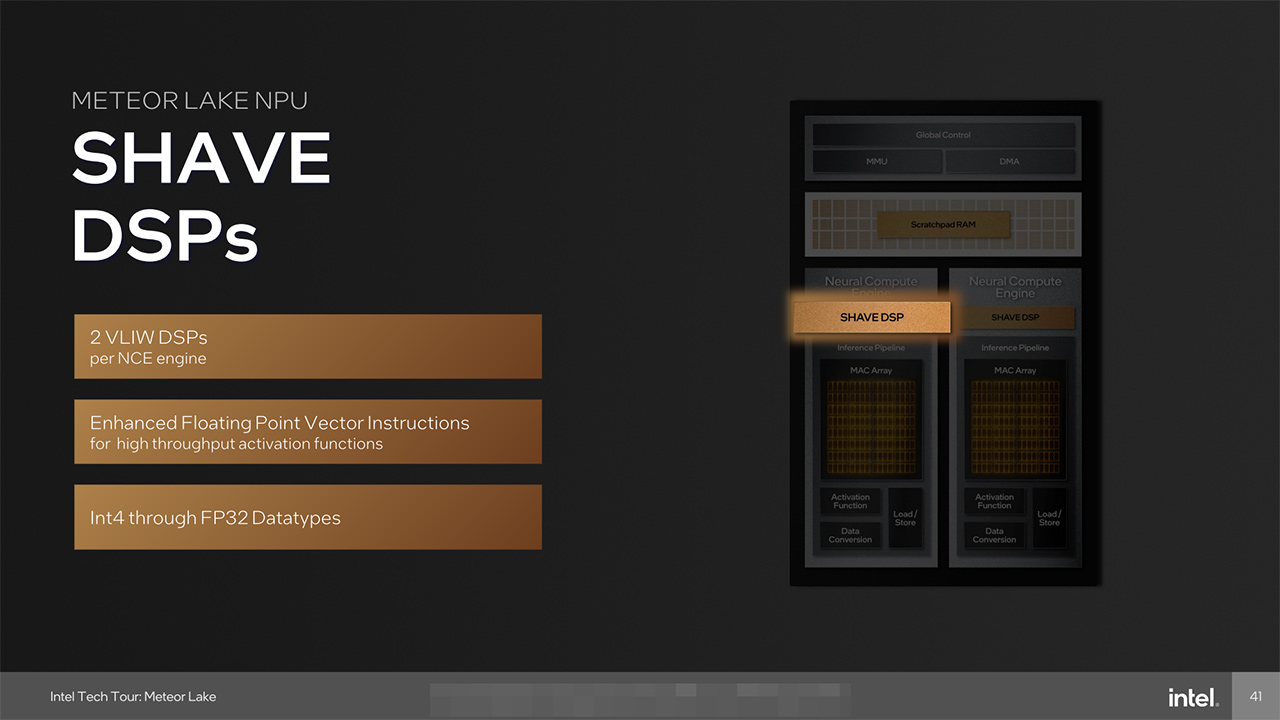Select the right Data Conversion block

995,536
